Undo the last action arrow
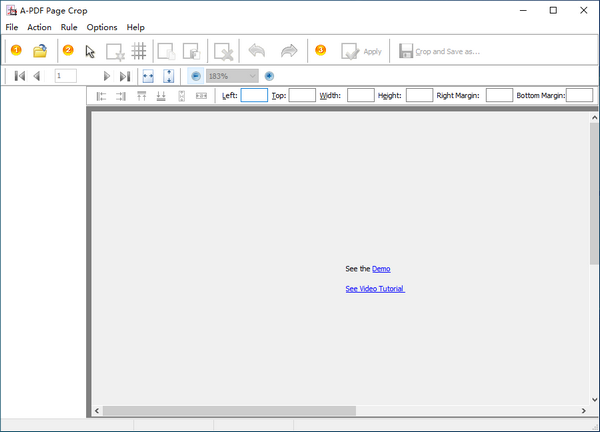 point(257,51)
